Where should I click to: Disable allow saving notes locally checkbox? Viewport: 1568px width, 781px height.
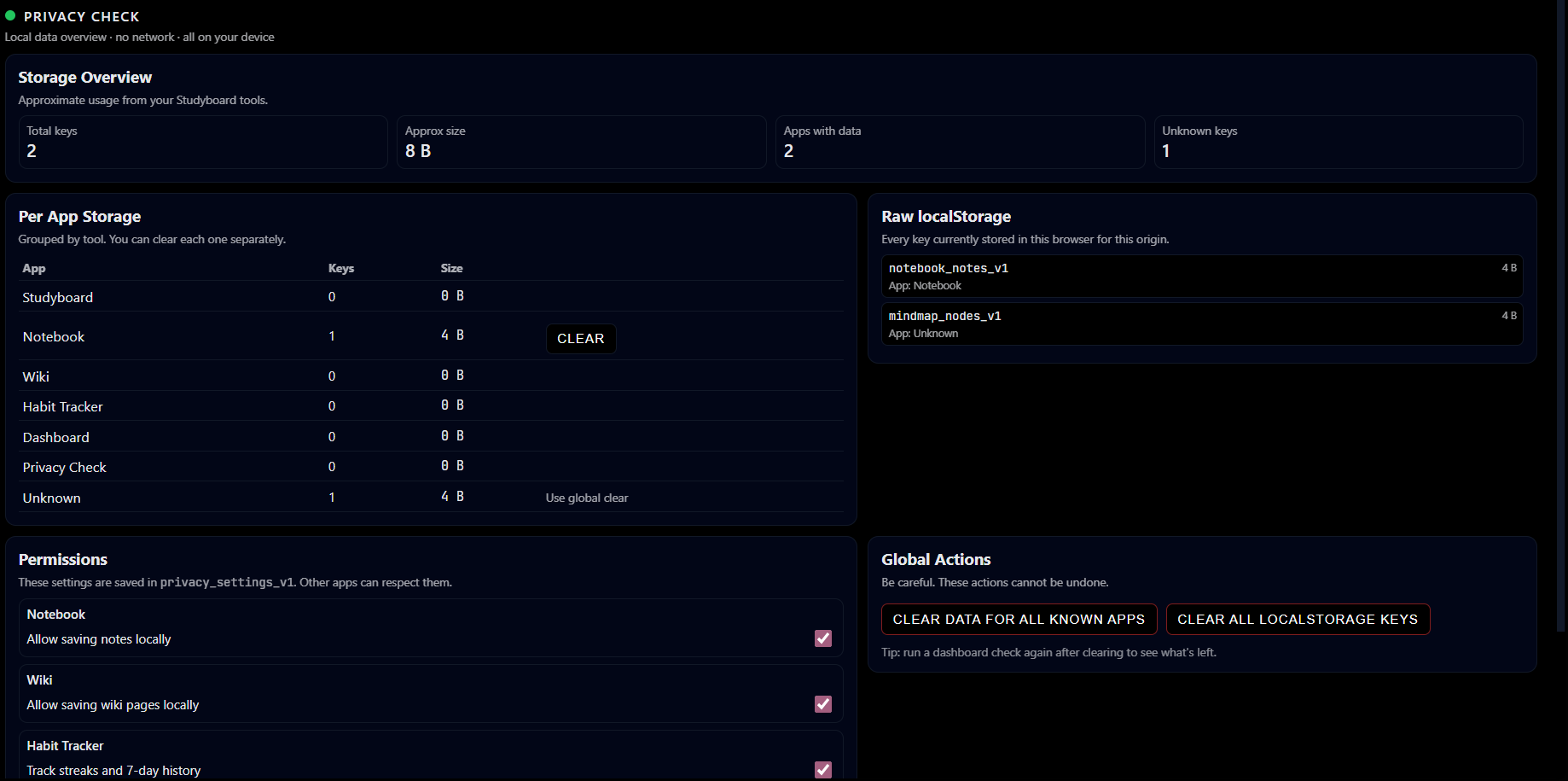pos(823,638)
